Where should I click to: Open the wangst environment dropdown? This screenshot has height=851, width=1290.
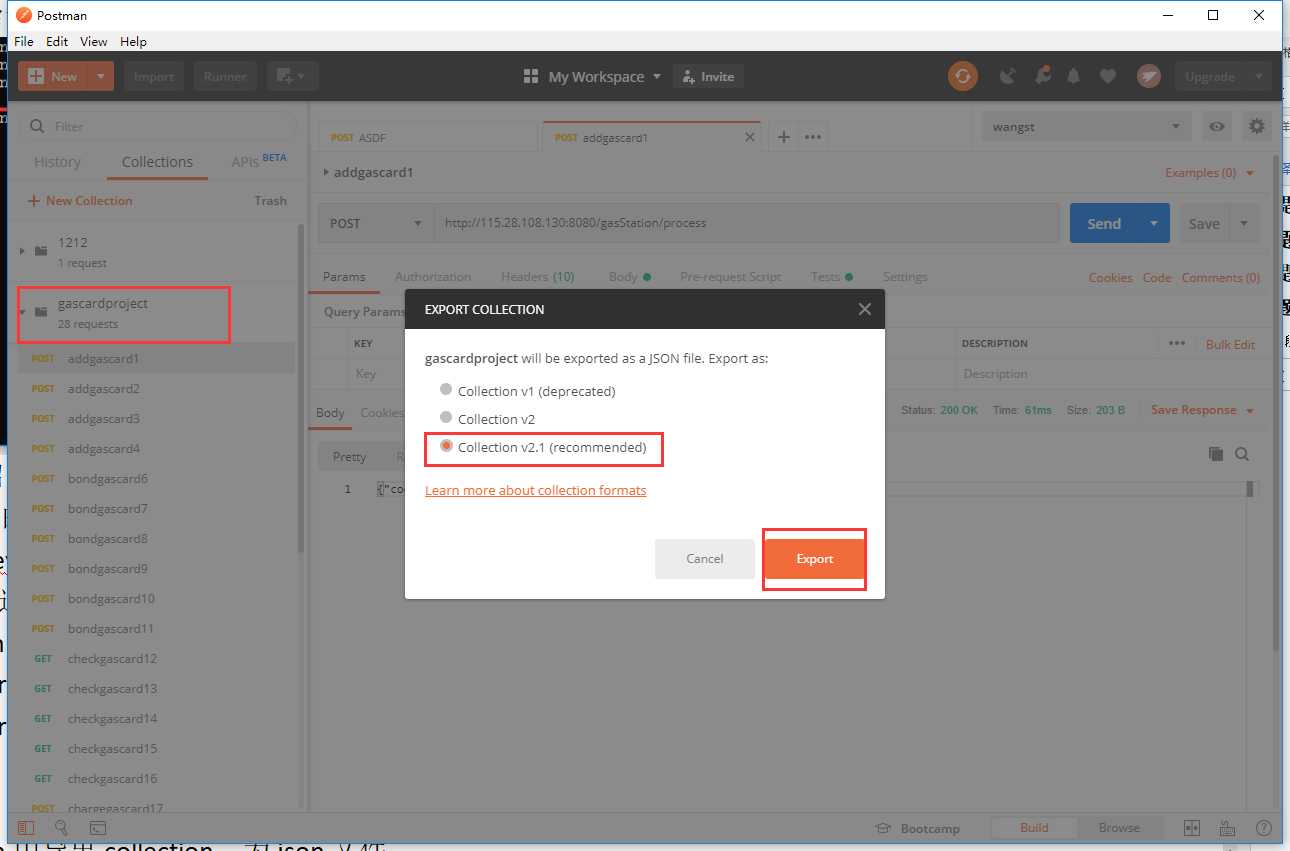(x=1086, y=127)
